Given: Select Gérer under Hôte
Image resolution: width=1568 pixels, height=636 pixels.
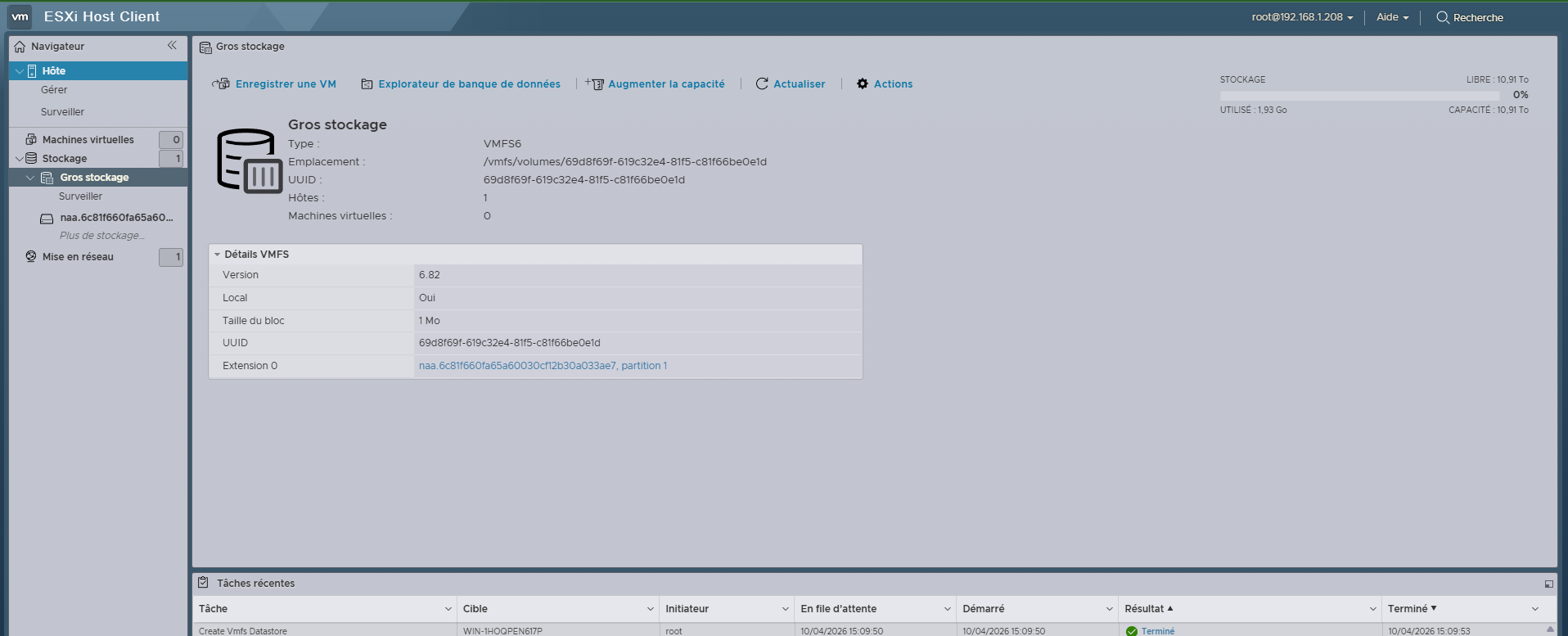Looking at the screenshot, I should [x=54, y=90].
